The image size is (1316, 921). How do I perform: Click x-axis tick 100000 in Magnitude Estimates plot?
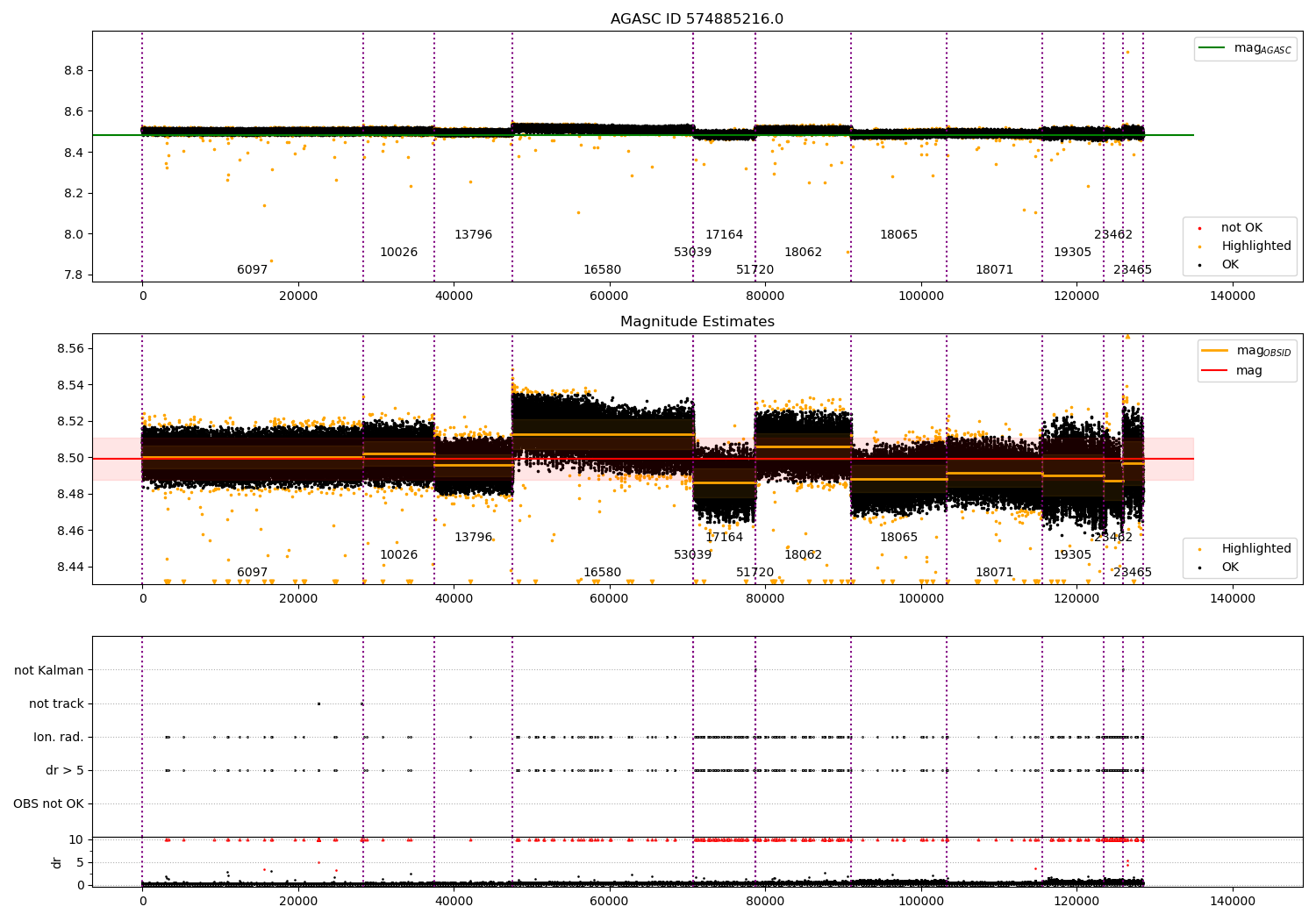click(x=920, y=599)
